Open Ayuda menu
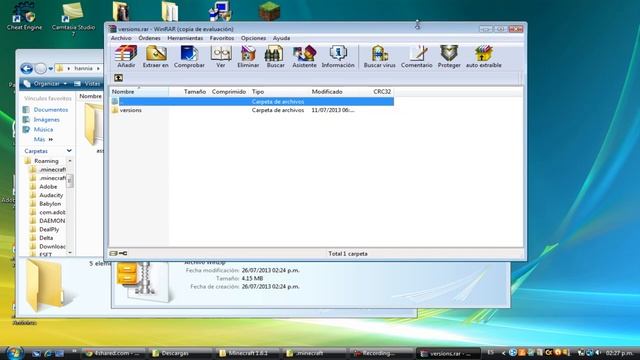 click(281, 38)
